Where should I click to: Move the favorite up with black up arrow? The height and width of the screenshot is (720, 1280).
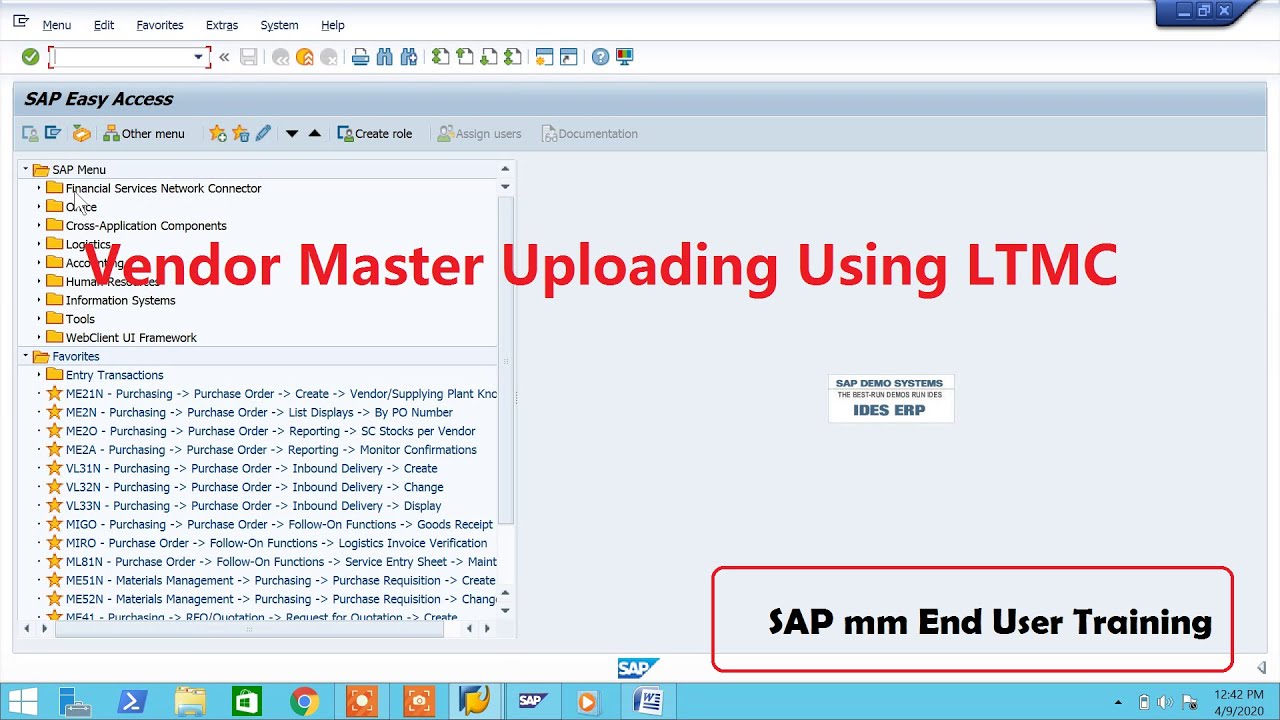(315, 133)
